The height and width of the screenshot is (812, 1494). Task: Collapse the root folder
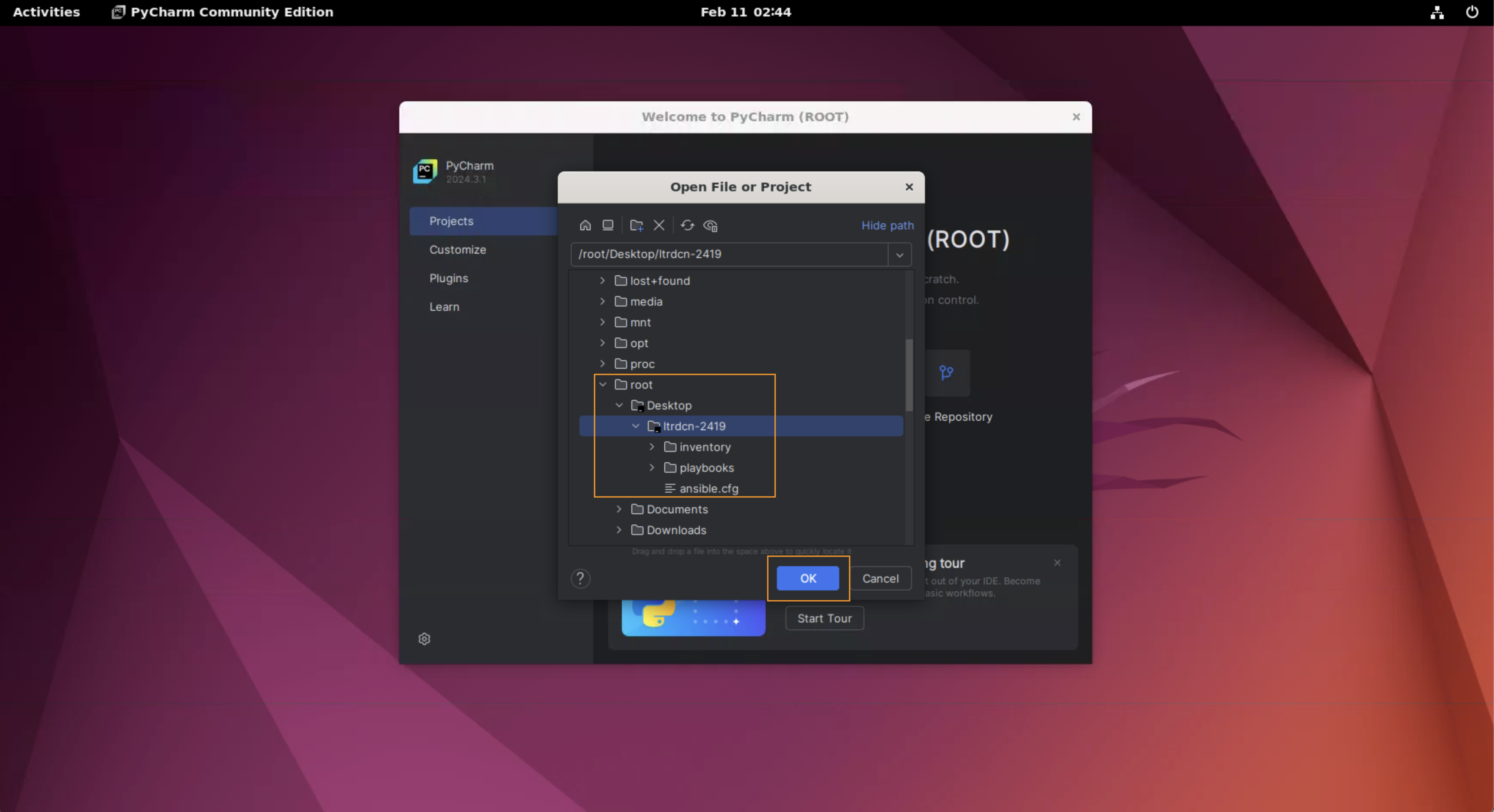(603, 385)
